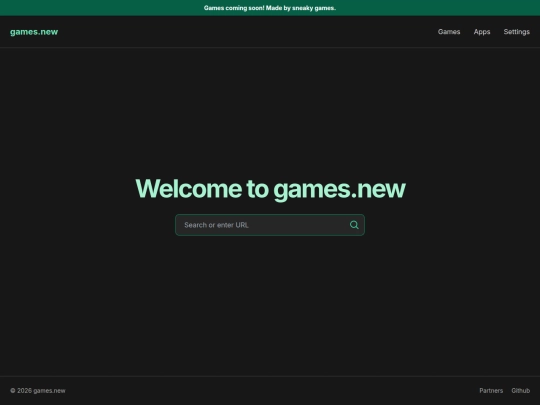Open the Partners footer link
The height and width of the screenshot is (405, 540).
491,391
